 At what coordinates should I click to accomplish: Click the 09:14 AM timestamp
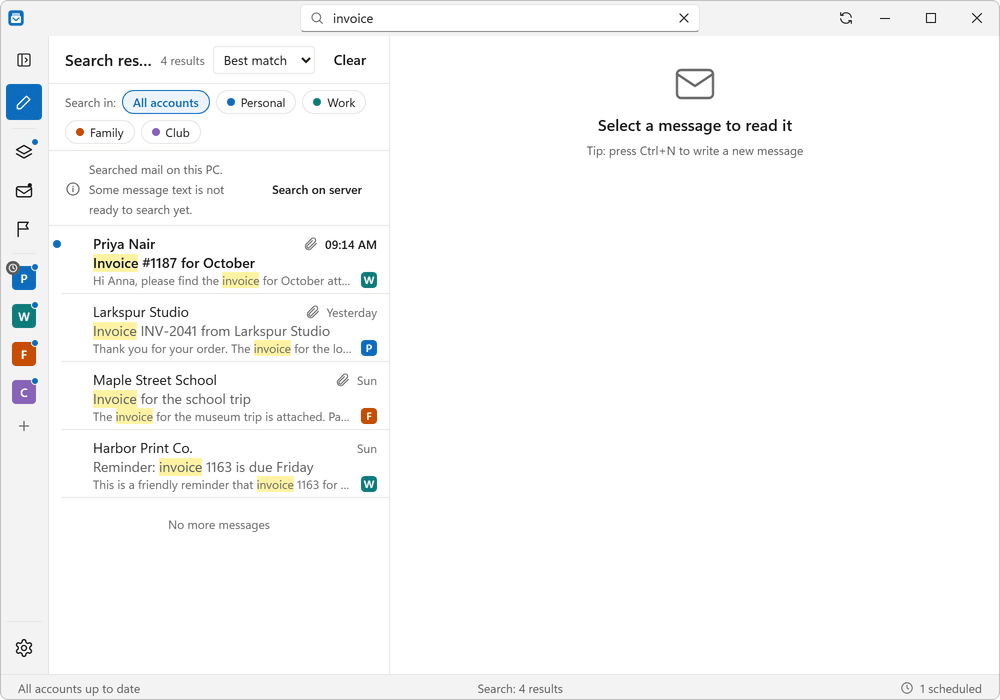351,245
